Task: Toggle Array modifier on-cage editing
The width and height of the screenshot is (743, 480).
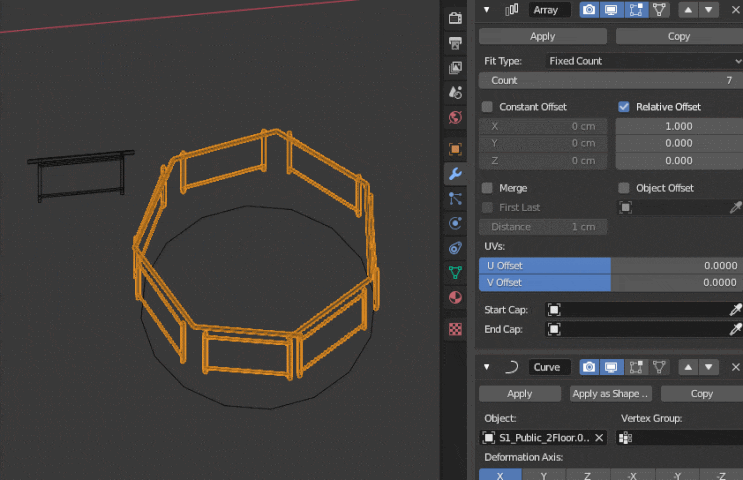Action: point(659,10)
